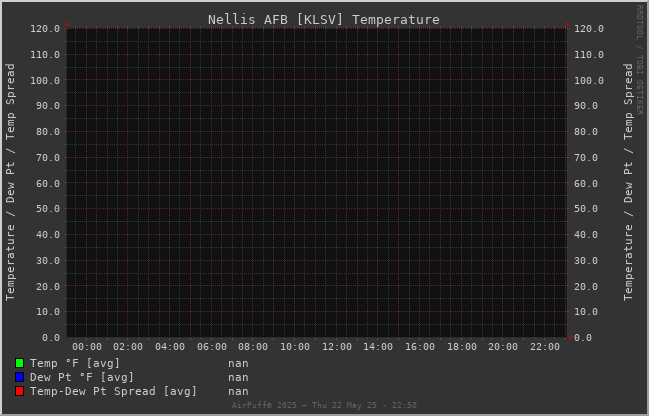Image resolution: width=649 pixels, height=416 pixels.
Task: Click the right axis 110.0 label
Action: [x=589, y=55]
